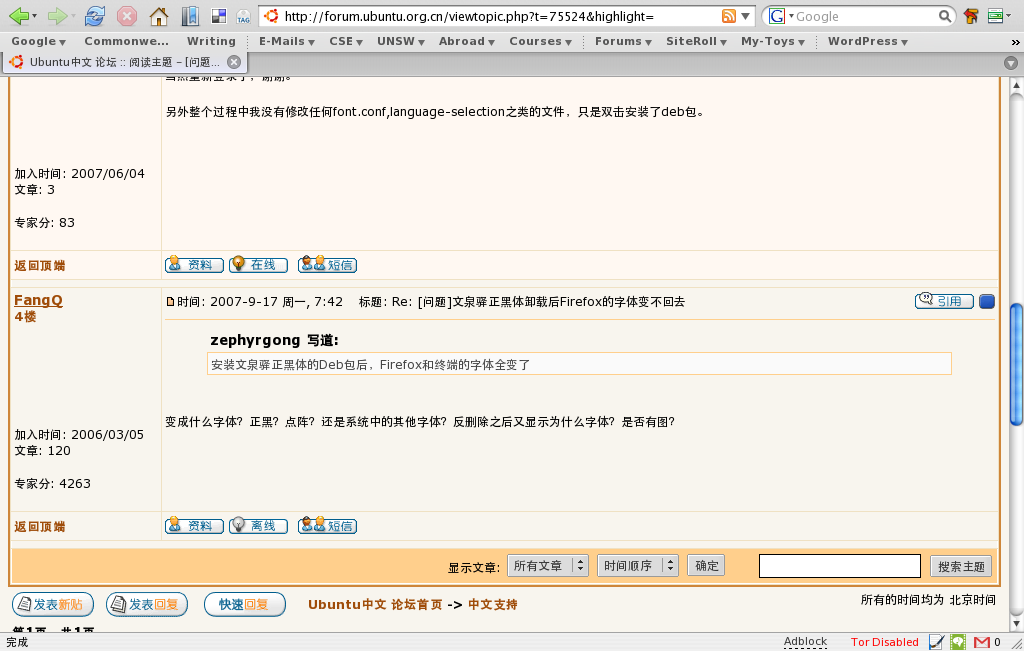Go to the home page icon
The image size is (1024, 651).
point(159,16)
